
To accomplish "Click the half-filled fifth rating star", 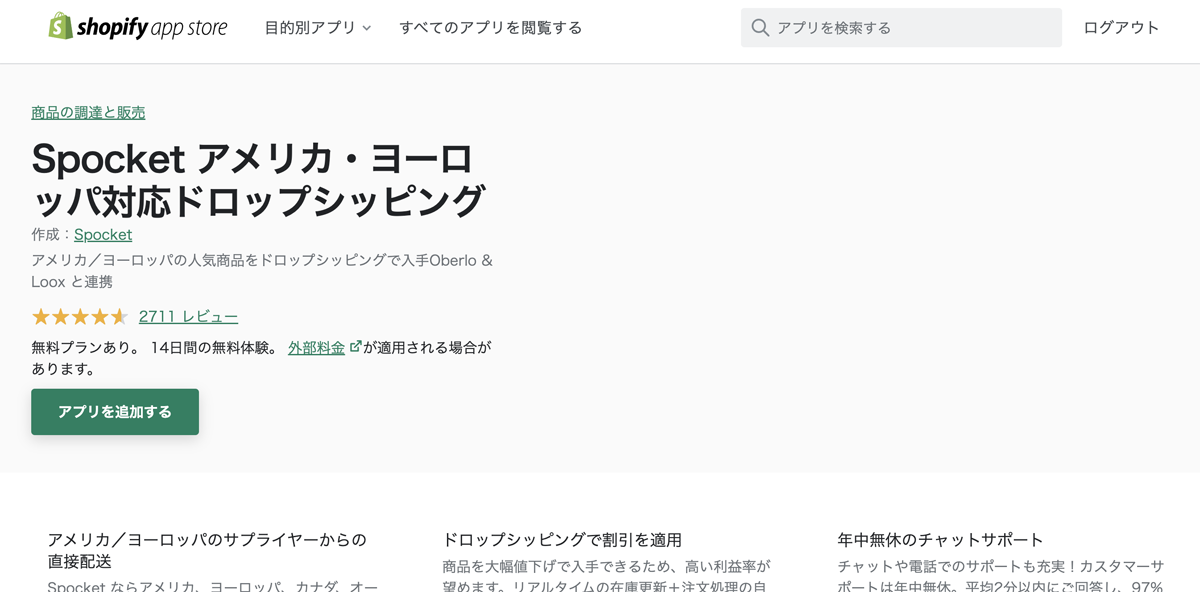I will 119,317.
